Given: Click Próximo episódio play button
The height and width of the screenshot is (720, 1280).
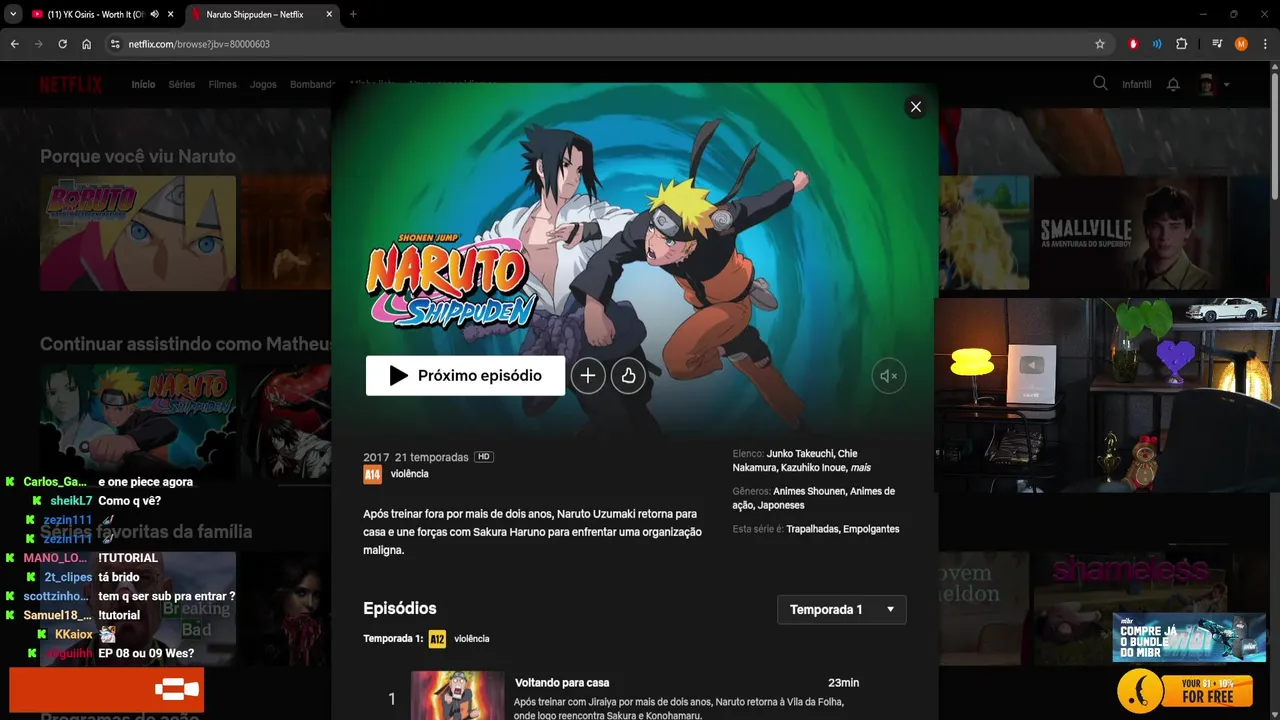Looking at the screenshot, I should point(465,376).
